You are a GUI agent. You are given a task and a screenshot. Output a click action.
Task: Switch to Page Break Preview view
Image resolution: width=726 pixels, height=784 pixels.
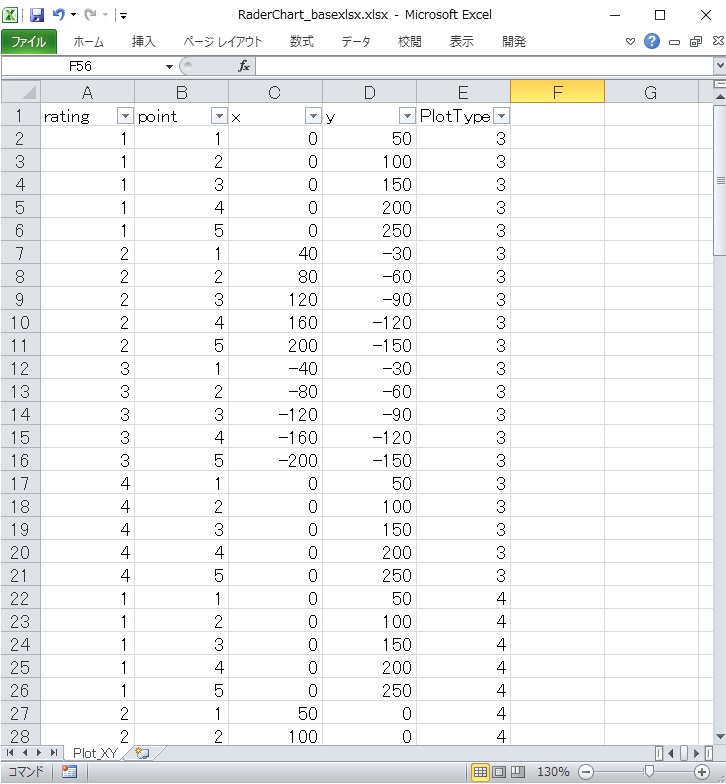coord(518,772)
